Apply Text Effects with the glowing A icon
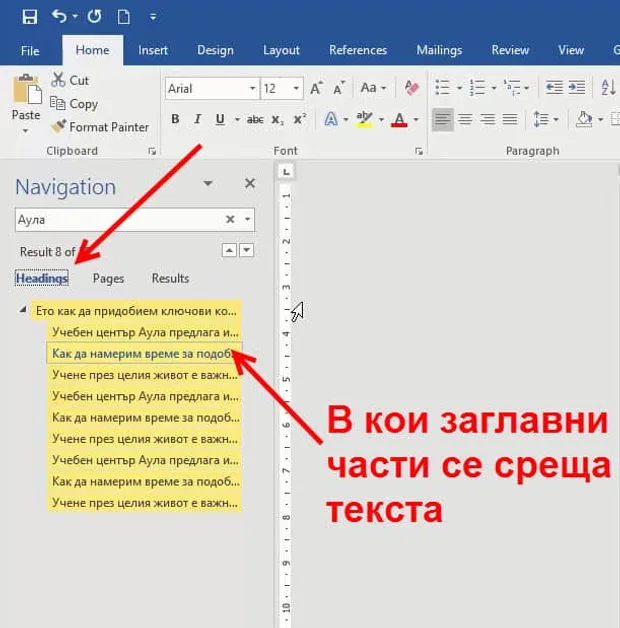Screen dimensions: 620x628 coord(331,119)
